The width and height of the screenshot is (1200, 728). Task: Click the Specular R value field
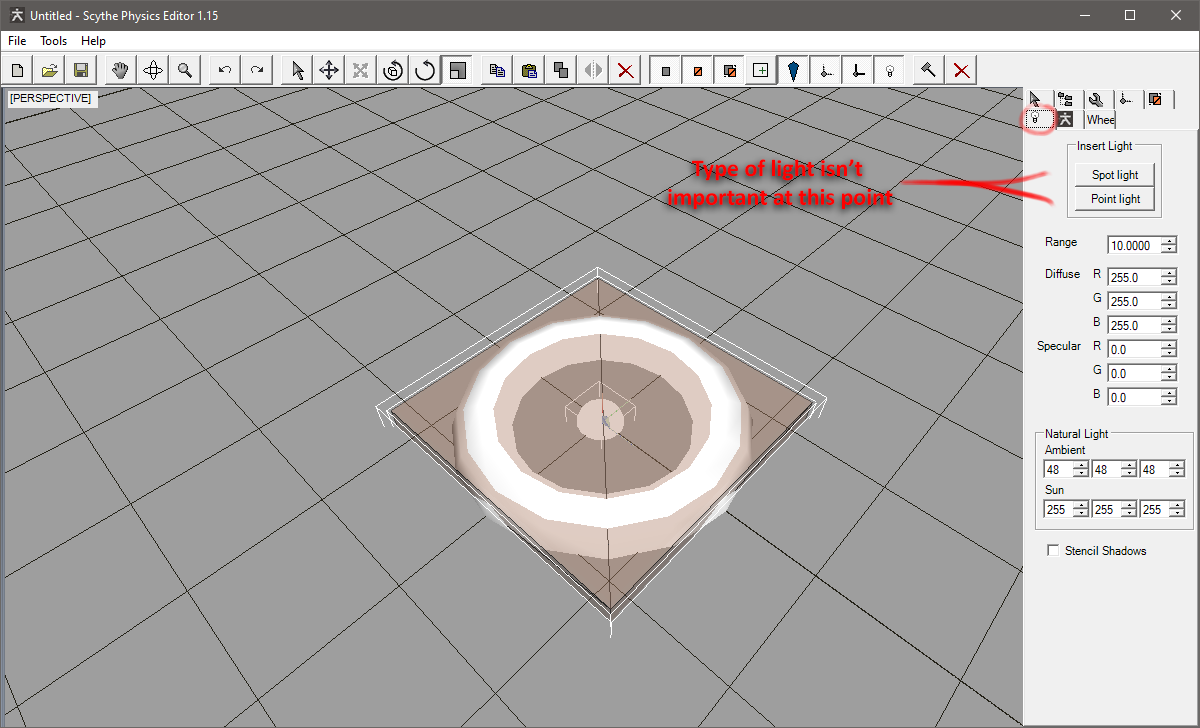[x=1134, y=349]
